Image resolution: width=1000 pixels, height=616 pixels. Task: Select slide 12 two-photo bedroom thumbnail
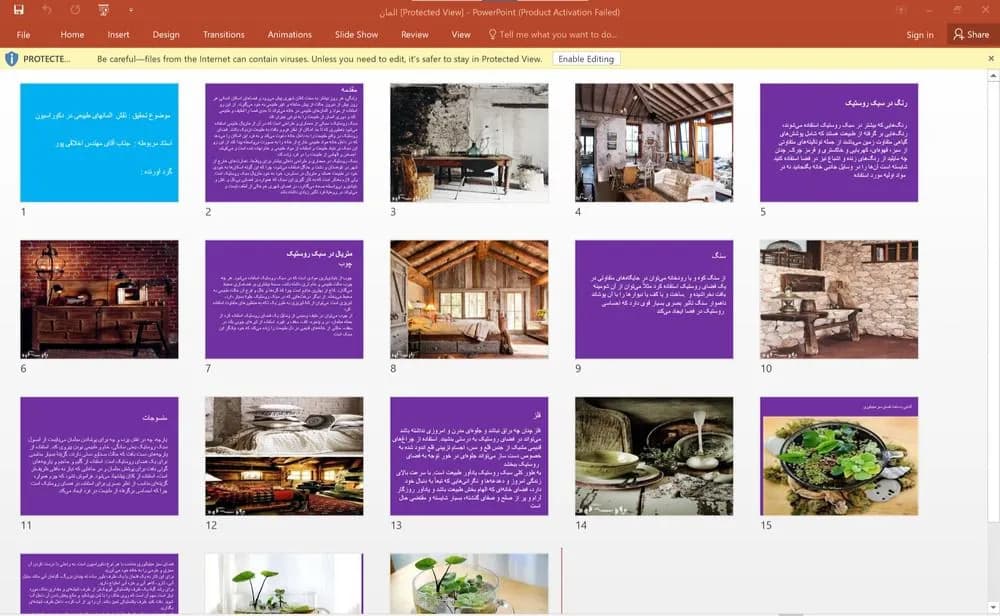(x=284, y=456)
